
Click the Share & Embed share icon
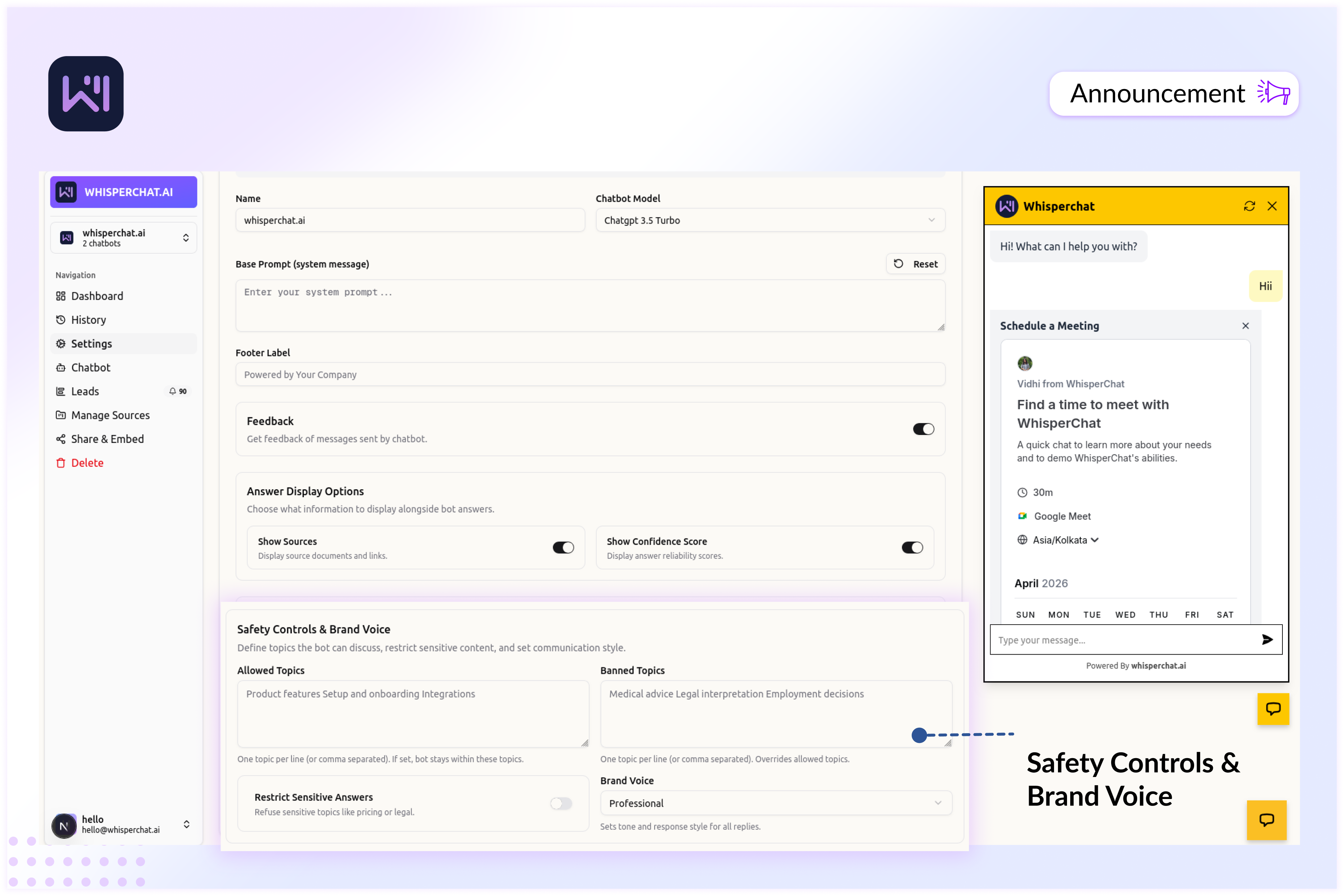pyautogui.click(x=60, y=439)
